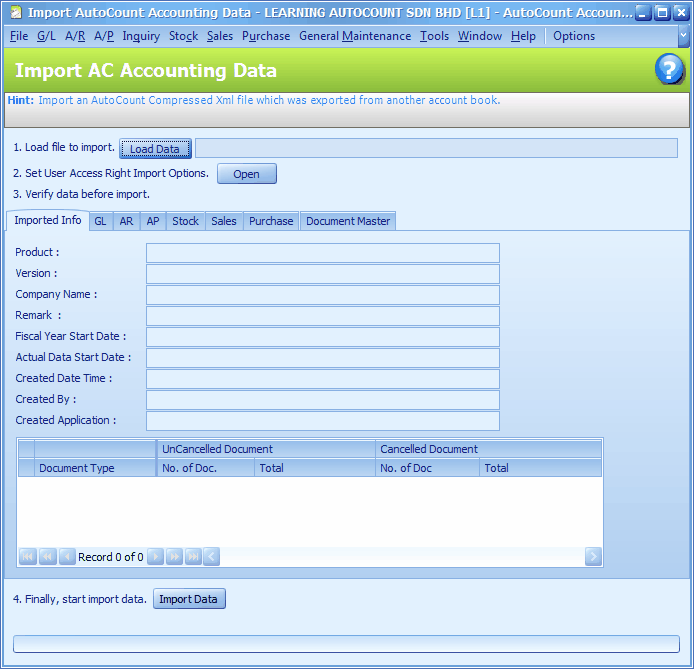Open the Stock menu in the menu bar
The width and height of the screenshot is (694, 669).
pyautogui.click(x=183, y=36)
